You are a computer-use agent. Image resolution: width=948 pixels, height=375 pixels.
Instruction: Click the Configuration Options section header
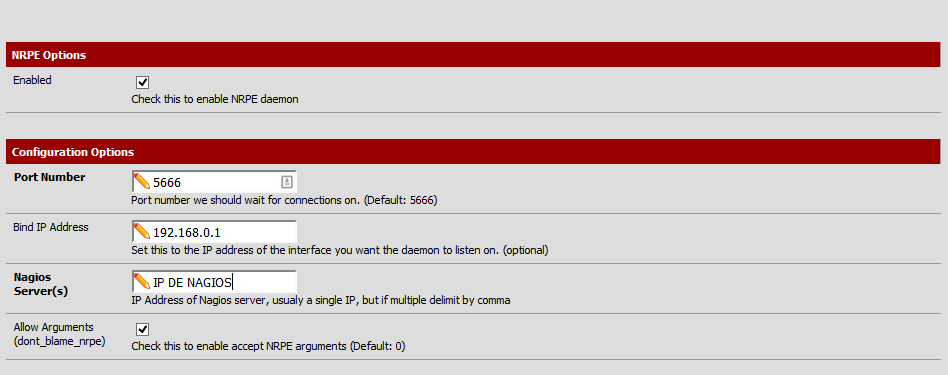pyautogui.click(x=473, y=152)
